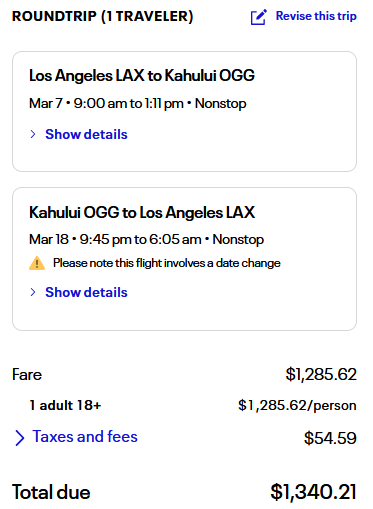Click the chevron next to Taxes and fees
This screenshot has width=373, height=509.
coord(20,438)
